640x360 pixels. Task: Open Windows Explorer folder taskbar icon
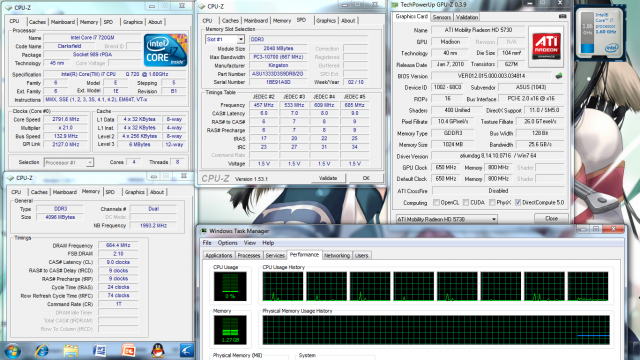click(x=71, y=351)
